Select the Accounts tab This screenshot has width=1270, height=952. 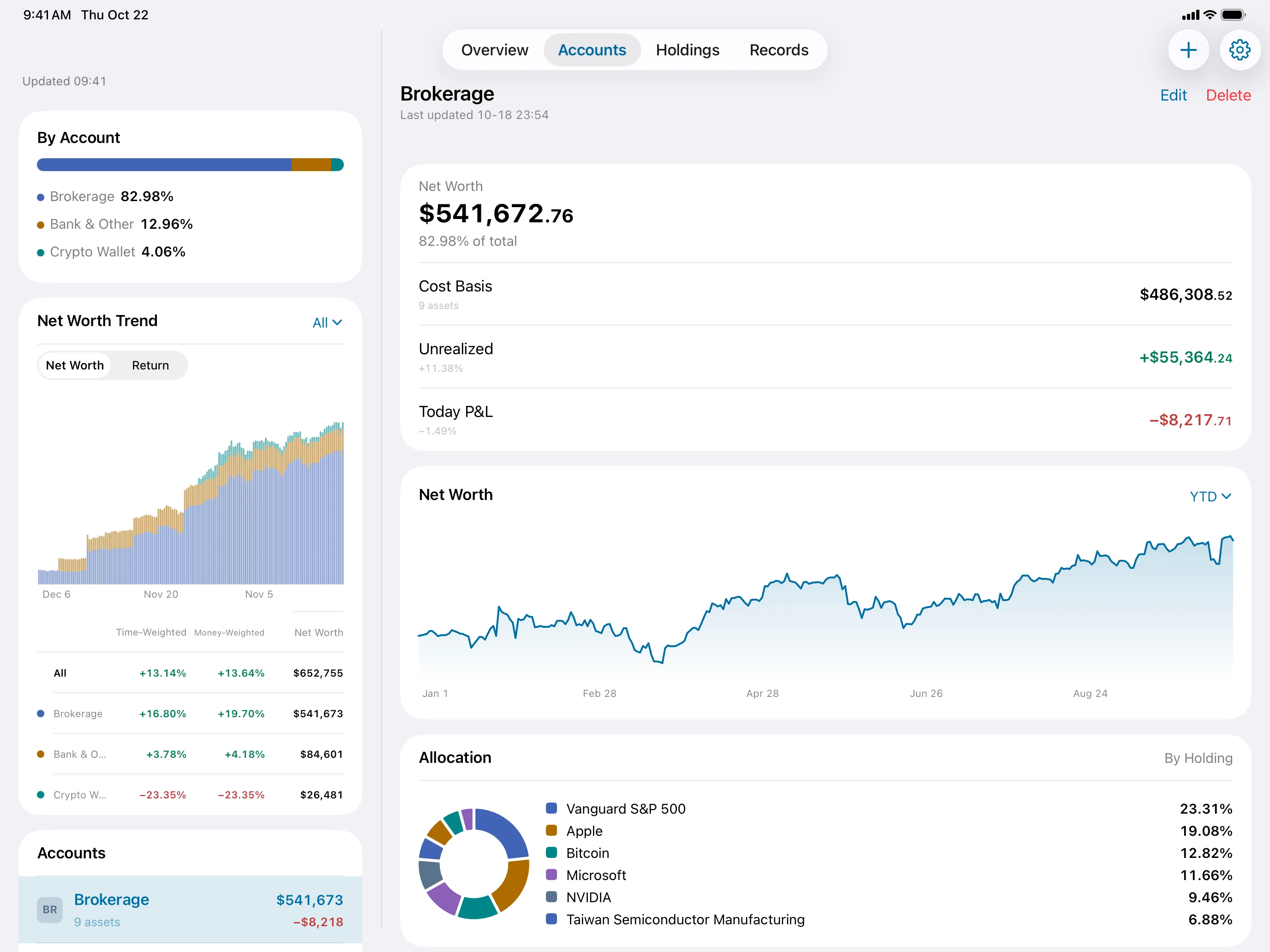pyautogui.click(x=592, y=50)
